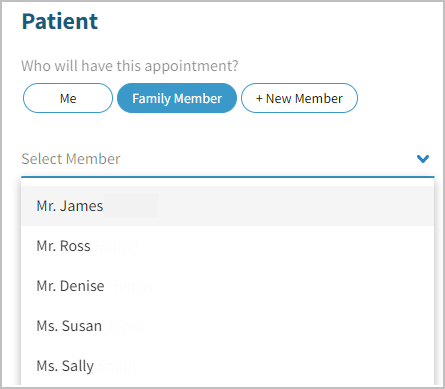
Task: Click the blue underline of Select Member
Action: (x=228, y=177)
